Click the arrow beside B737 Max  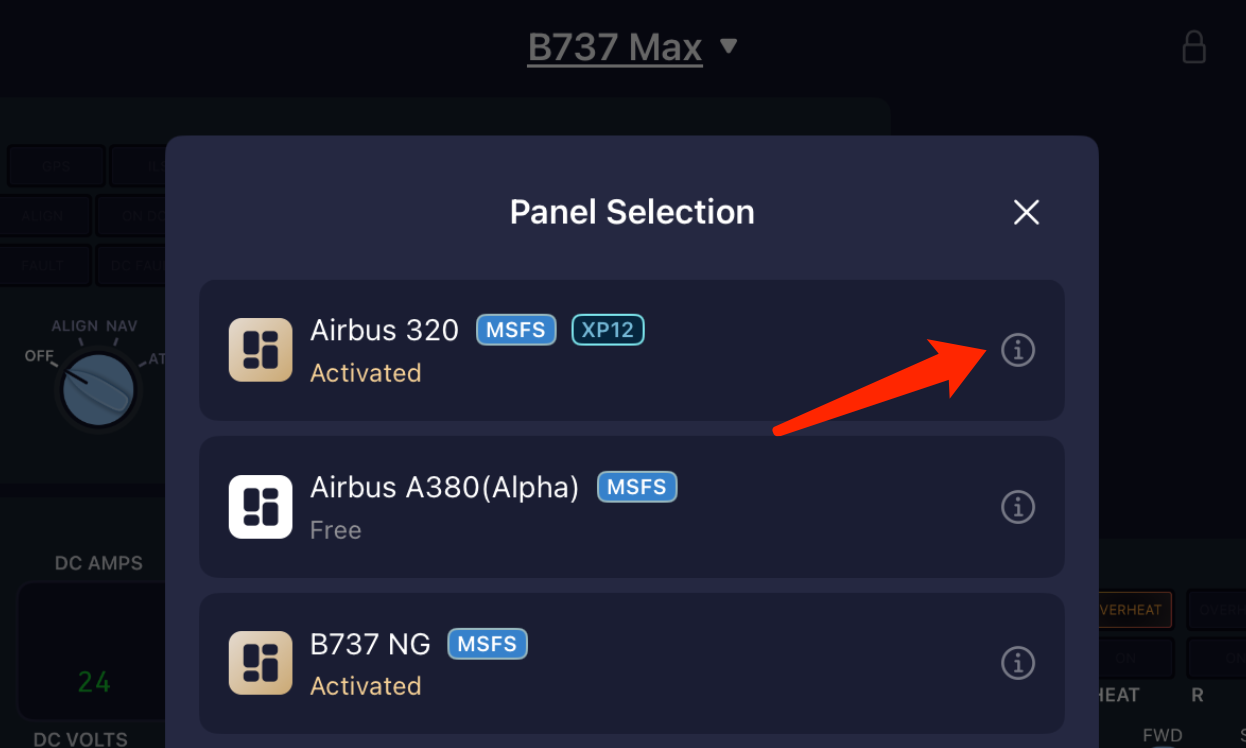point(729,46)
